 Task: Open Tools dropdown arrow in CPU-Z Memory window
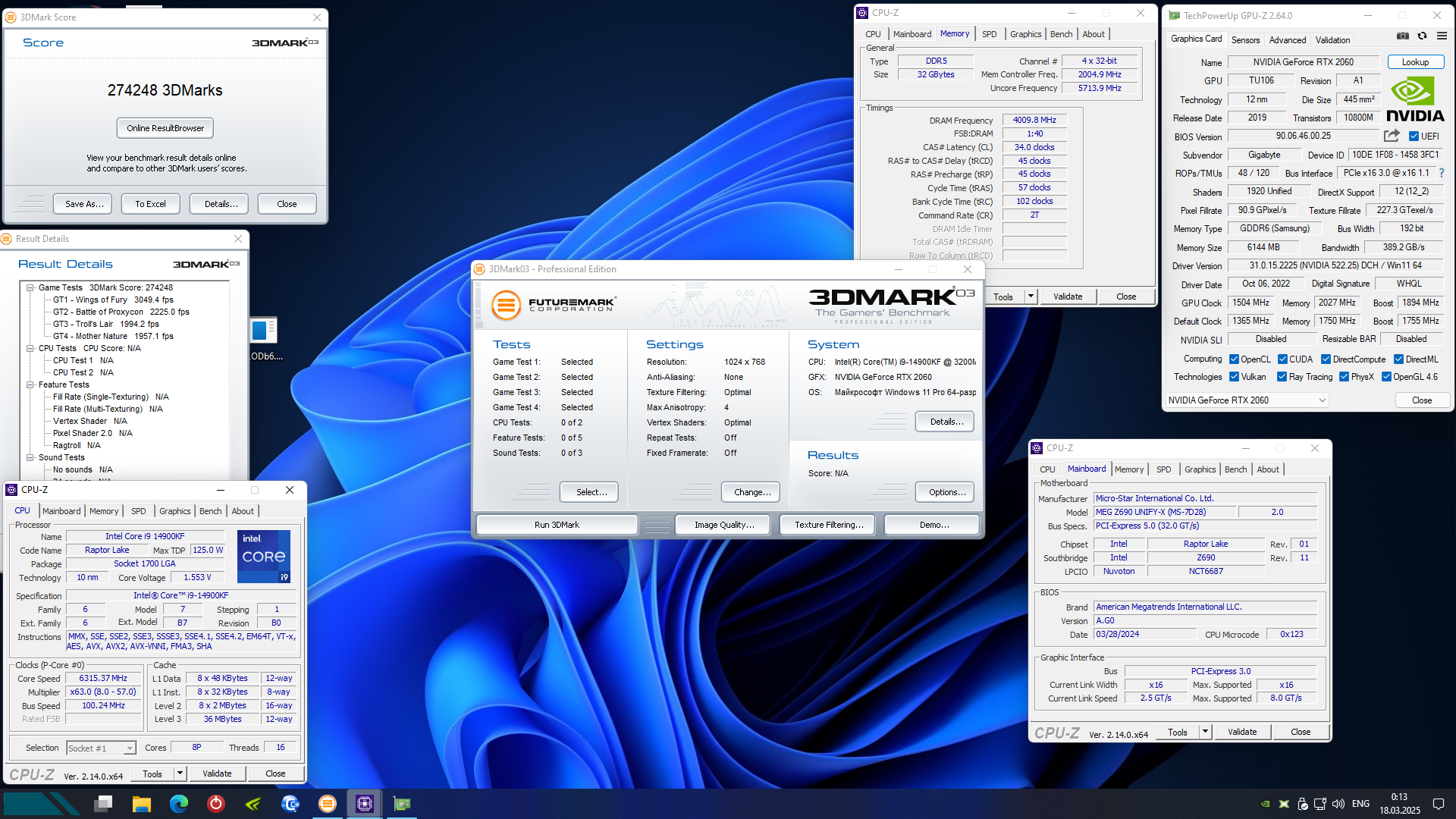(1031, 297)
